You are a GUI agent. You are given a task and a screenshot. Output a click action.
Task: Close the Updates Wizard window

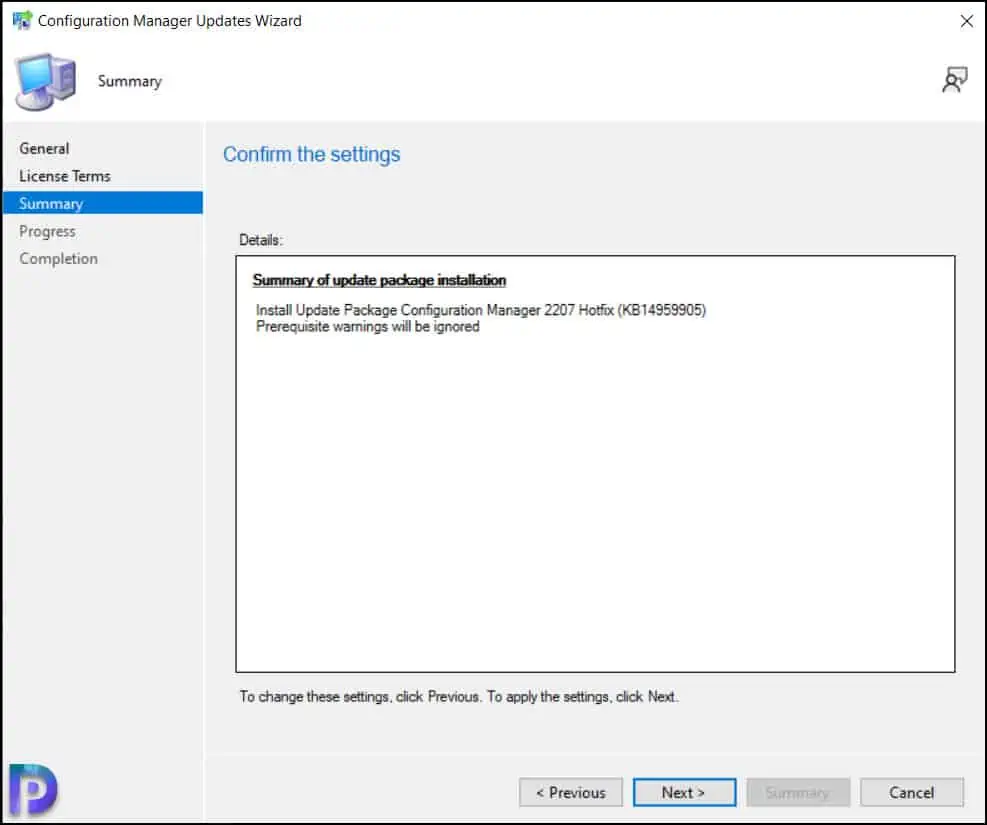click(x=967, y=21)
